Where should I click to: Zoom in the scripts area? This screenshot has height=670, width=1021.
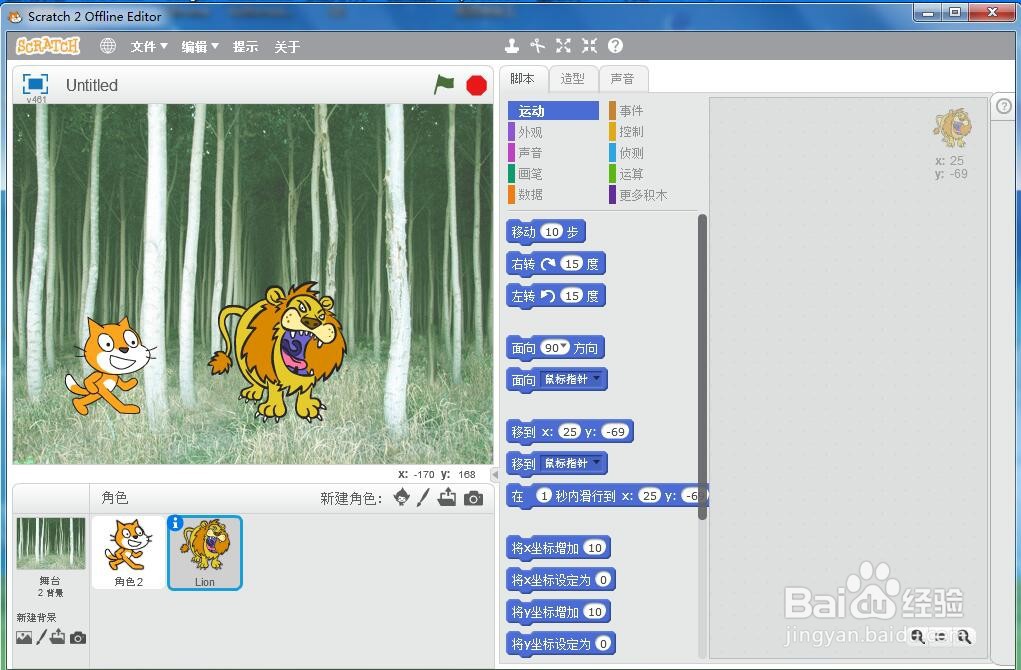(x=964, y=636)
